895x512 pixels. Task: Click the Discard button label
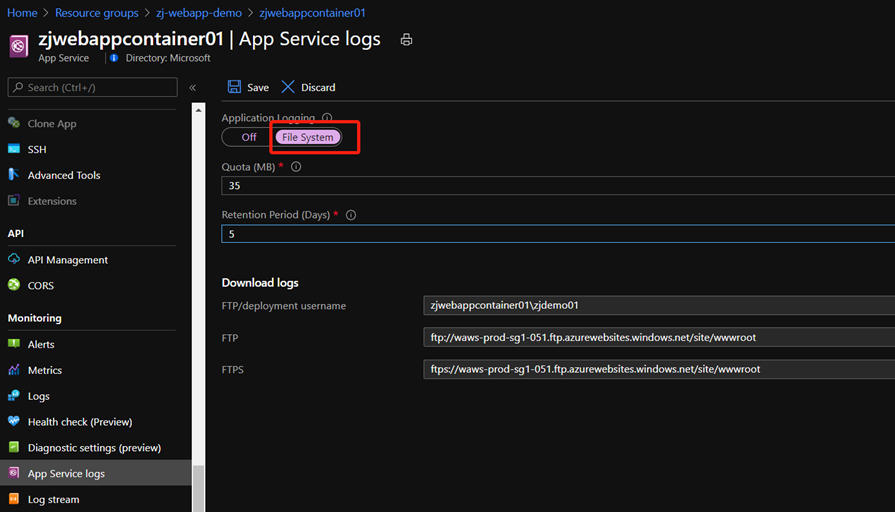click(318, 87)
